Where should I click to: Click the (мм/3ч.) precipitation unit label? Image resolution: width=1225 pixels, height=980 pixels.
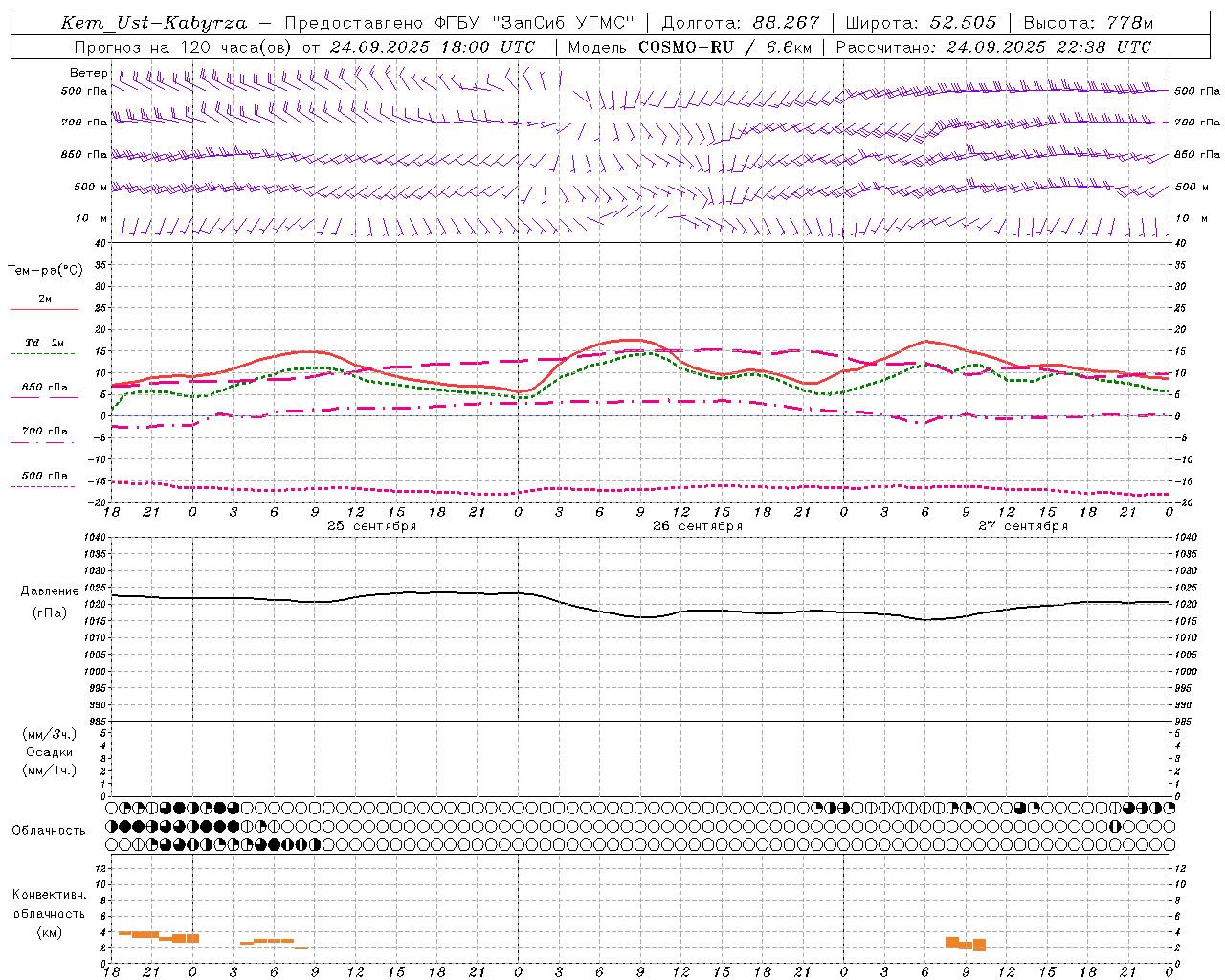tap(50, 734)
